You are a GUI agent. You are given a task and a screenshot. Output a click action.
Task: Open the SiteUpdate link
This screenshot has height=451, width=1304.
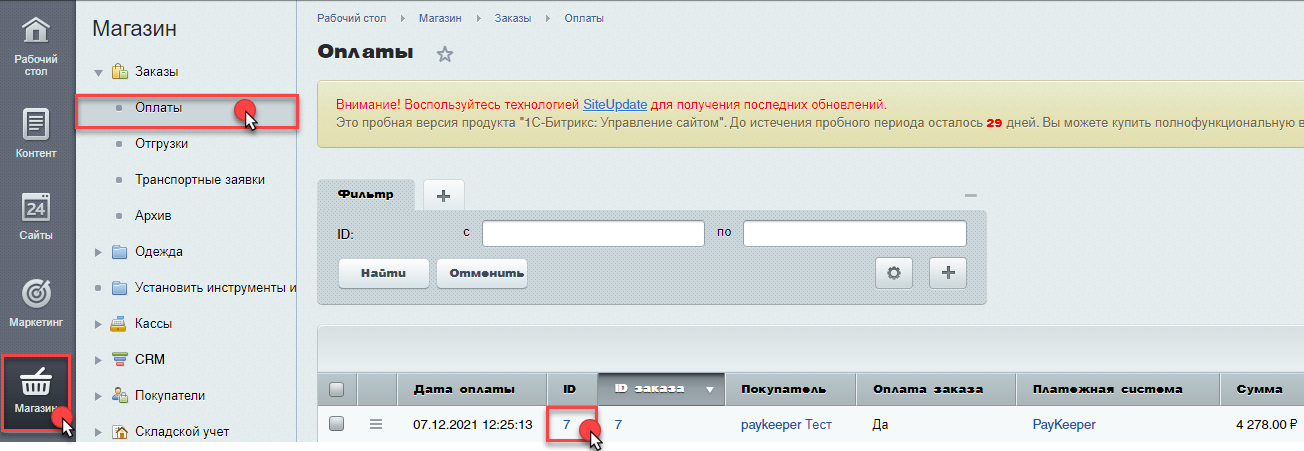614,104
